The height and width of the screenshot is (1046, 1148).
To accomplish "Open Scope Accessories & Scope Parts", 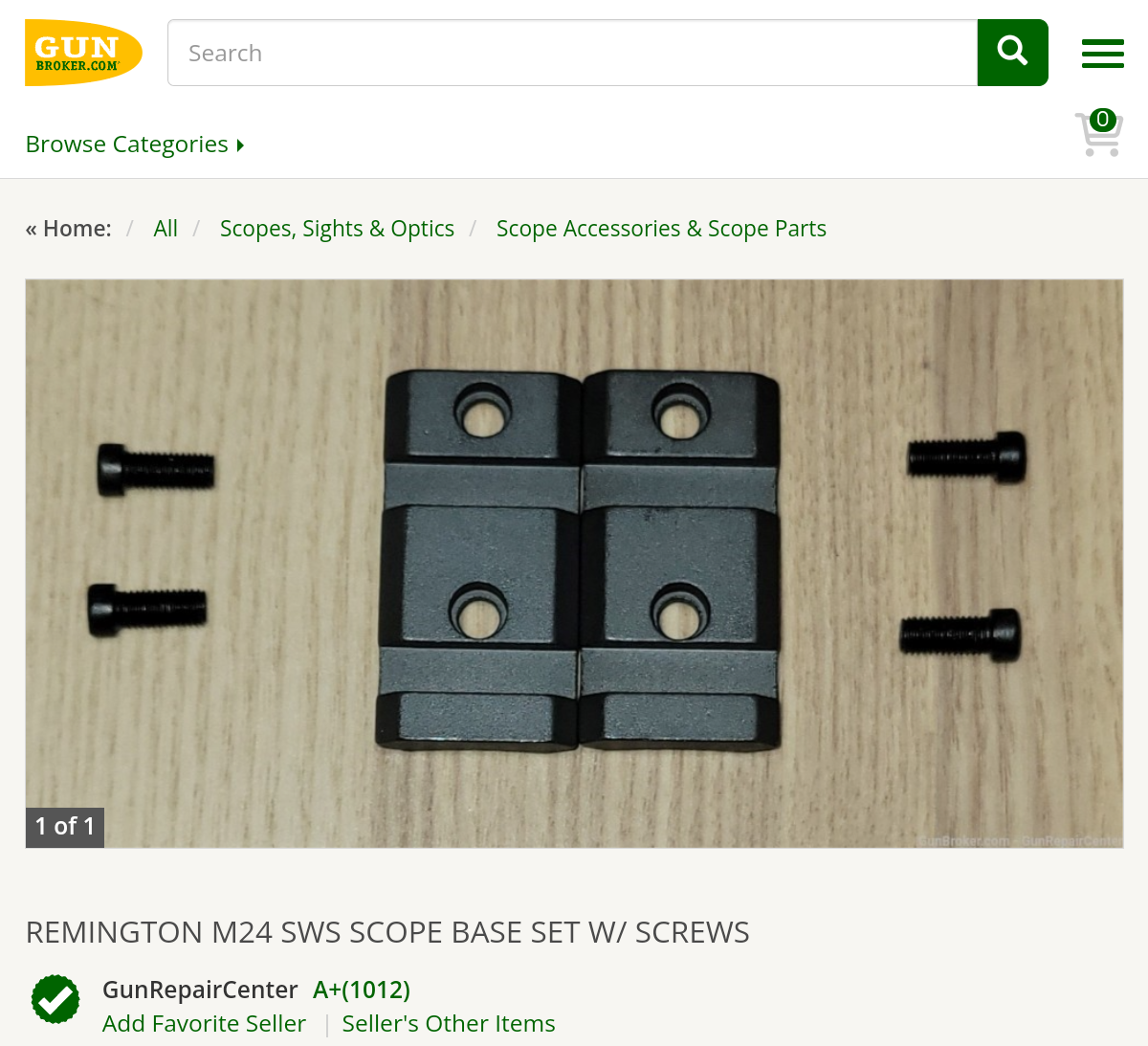I will (661, 229).
